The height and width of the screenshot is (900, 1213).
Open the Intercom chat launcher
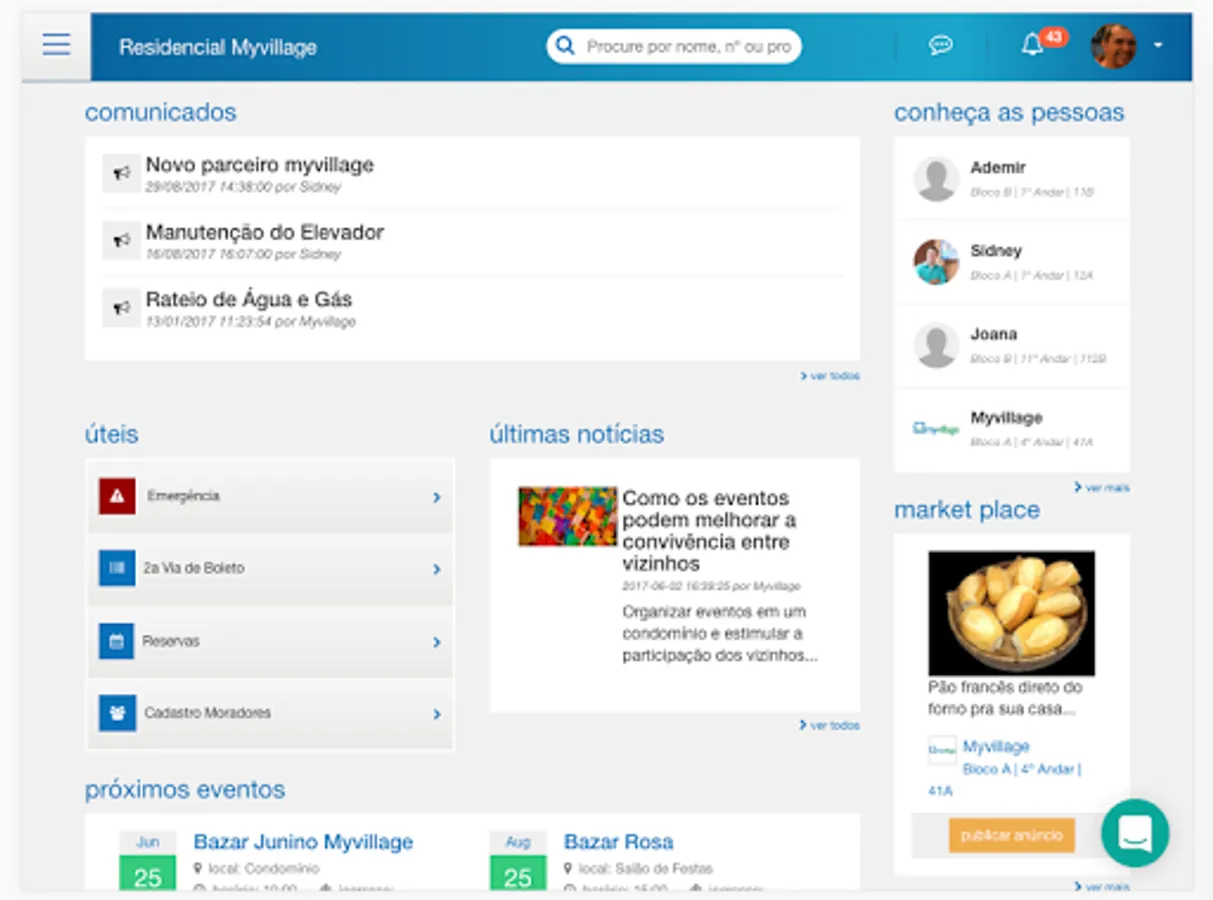tap(1135, 833)
